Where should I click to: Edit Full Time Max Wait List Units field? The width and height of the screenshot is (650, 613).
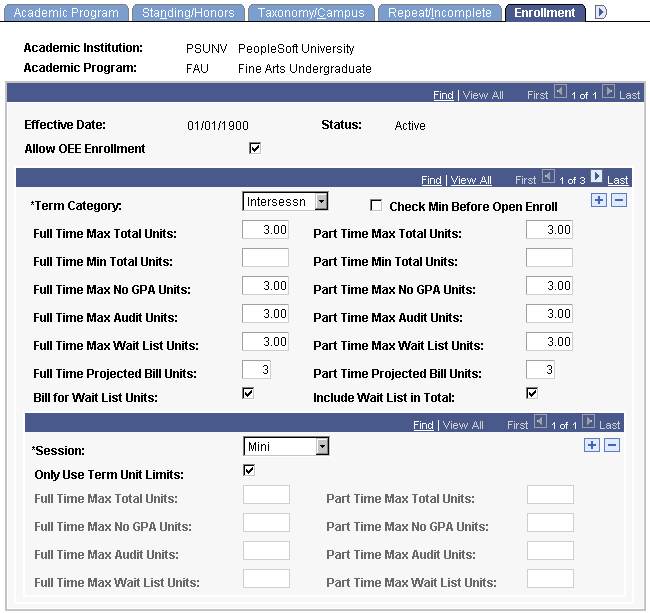(x=265, y=342)
